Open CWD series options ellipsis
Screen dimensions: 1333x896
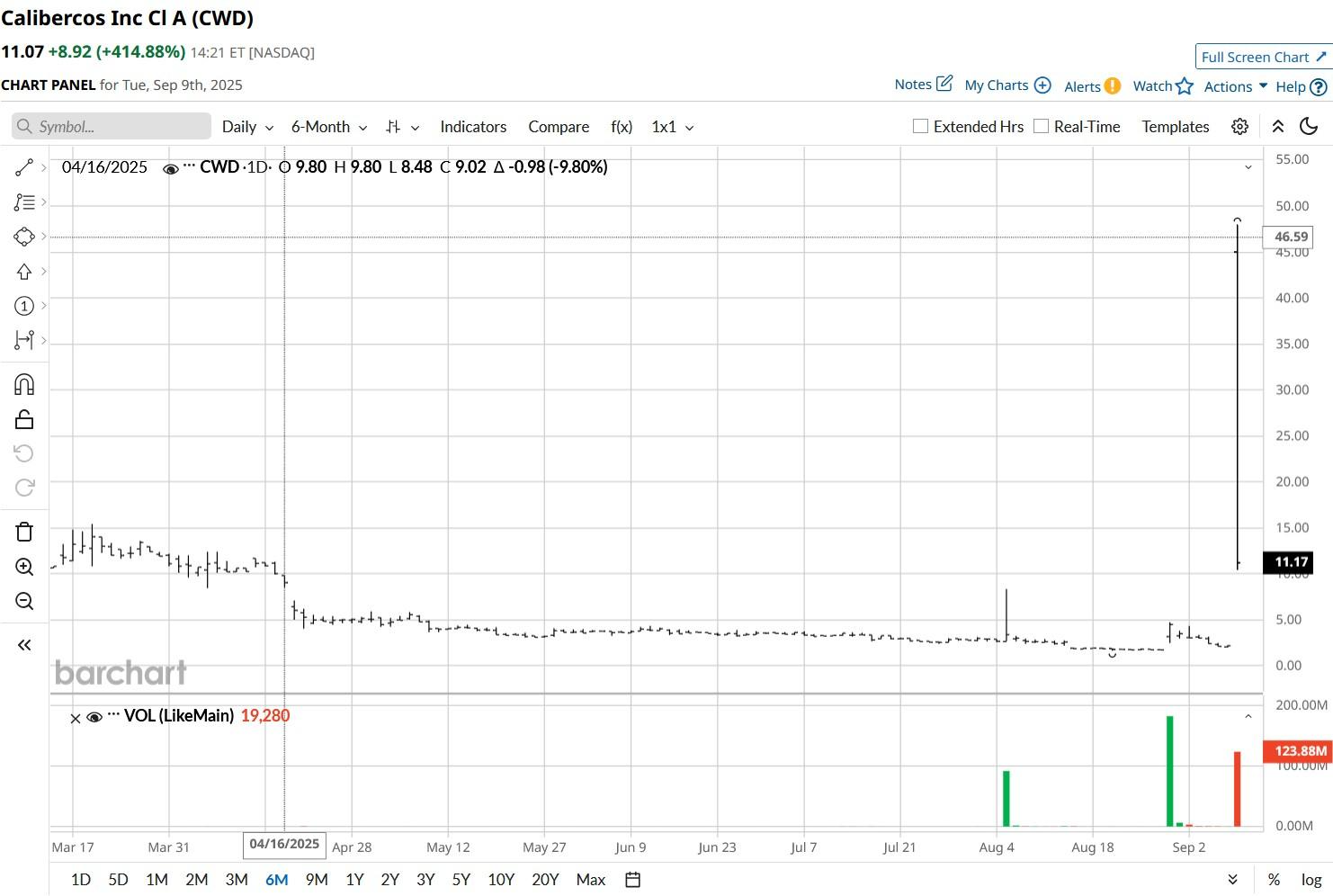coord(189,167)
